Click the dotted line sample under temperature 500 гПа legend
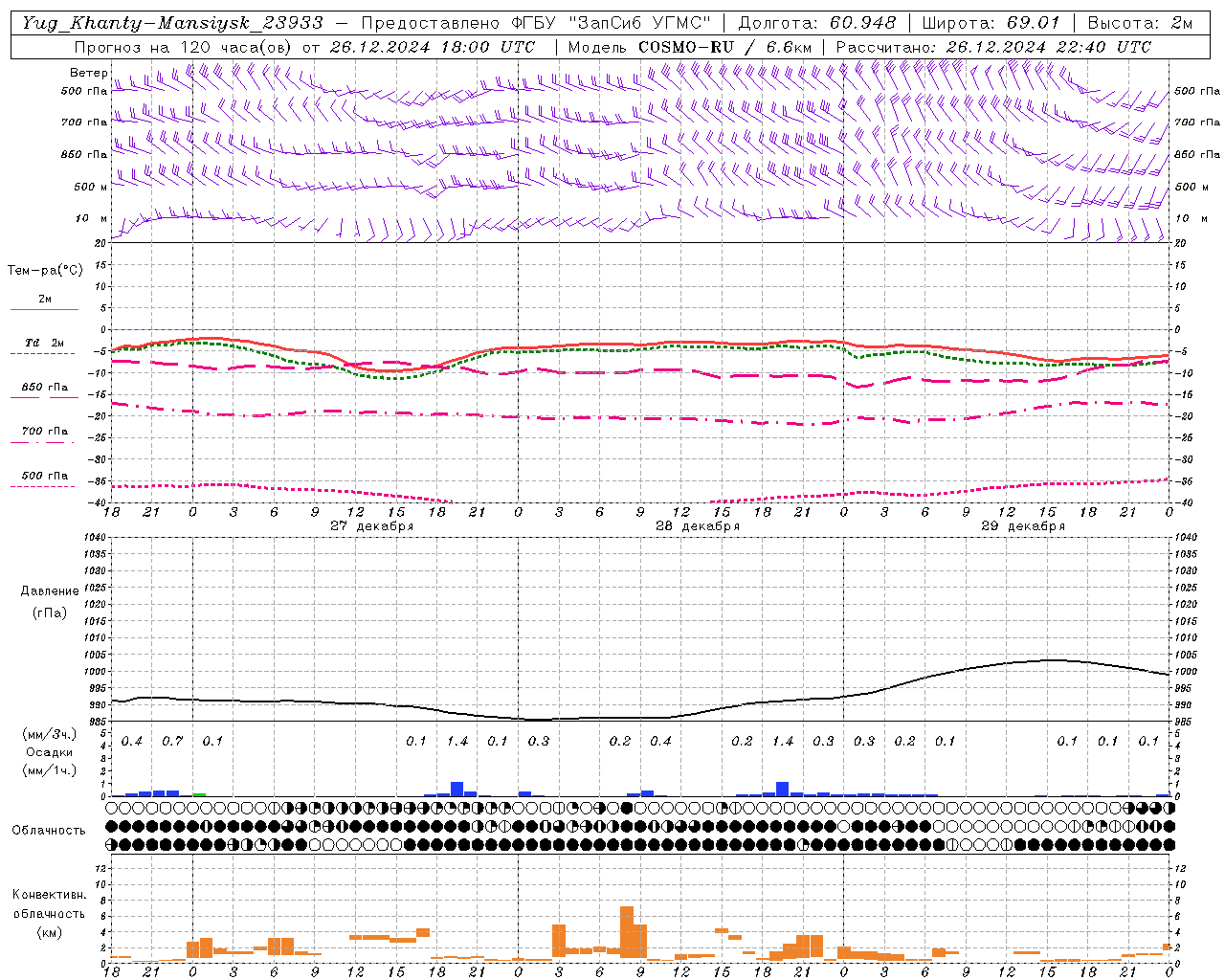 tap(42, 486)
